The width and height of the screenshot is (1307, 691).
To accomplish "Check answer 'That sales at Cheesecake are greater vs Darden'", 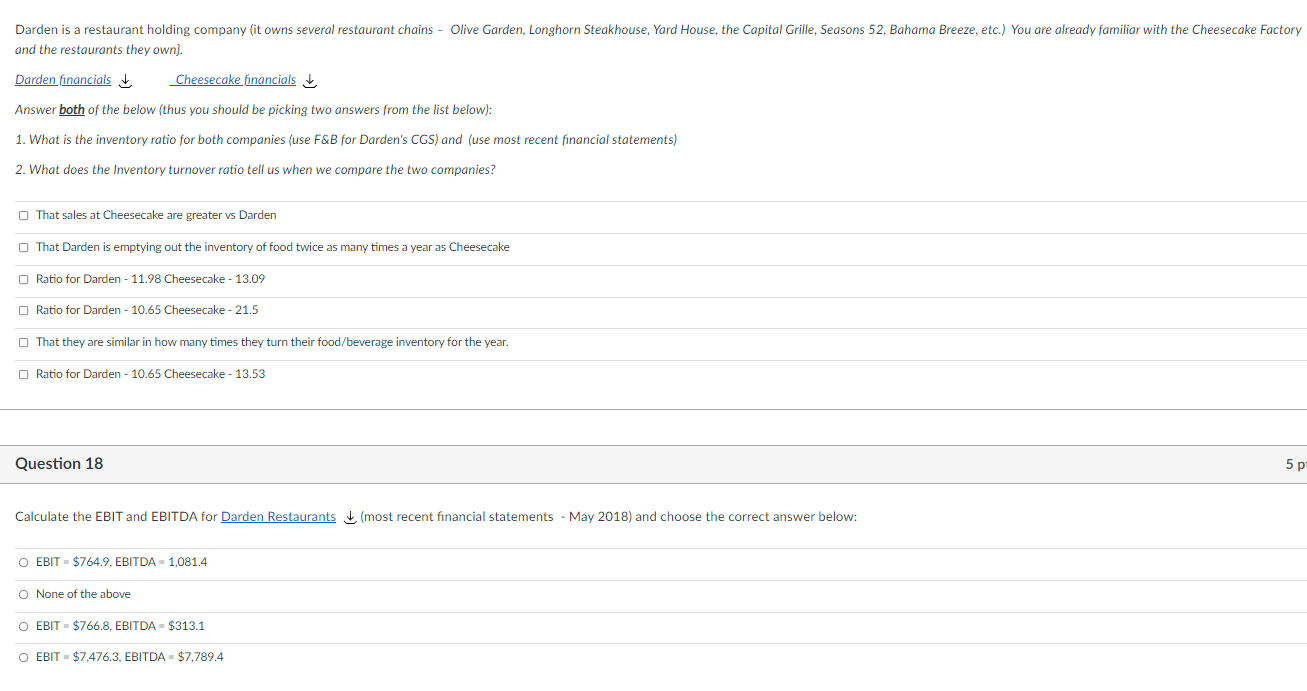I will point(22,214).
